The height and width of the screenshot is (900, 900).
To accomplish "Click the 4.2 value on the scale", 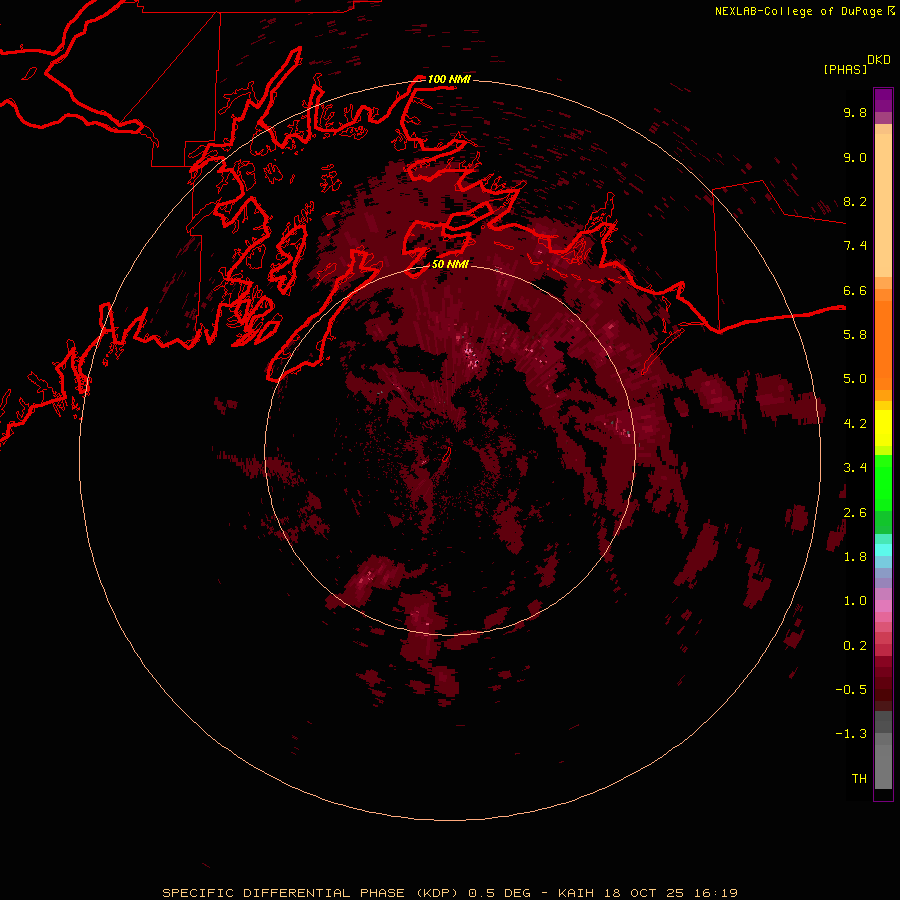I will 855,424.
